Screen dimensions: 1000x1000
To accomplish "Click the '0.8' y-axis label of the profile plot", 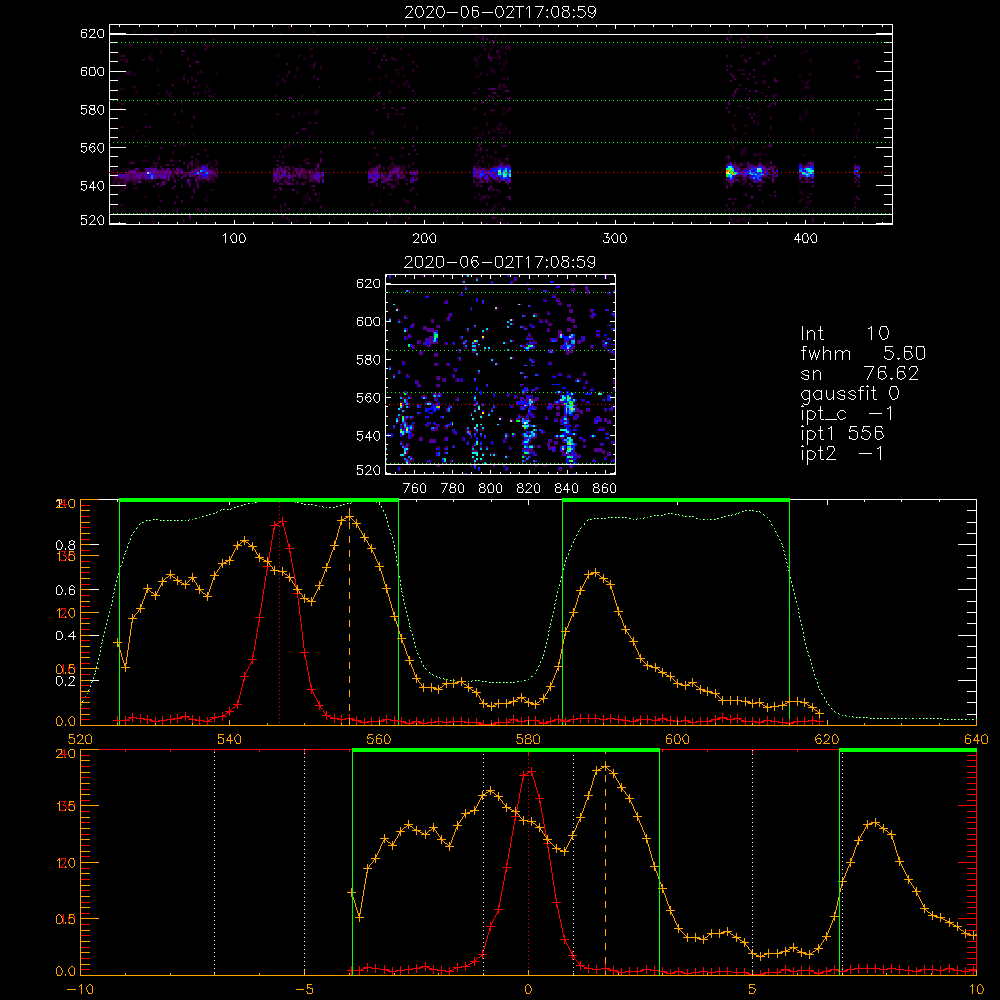I will point(66,546).
